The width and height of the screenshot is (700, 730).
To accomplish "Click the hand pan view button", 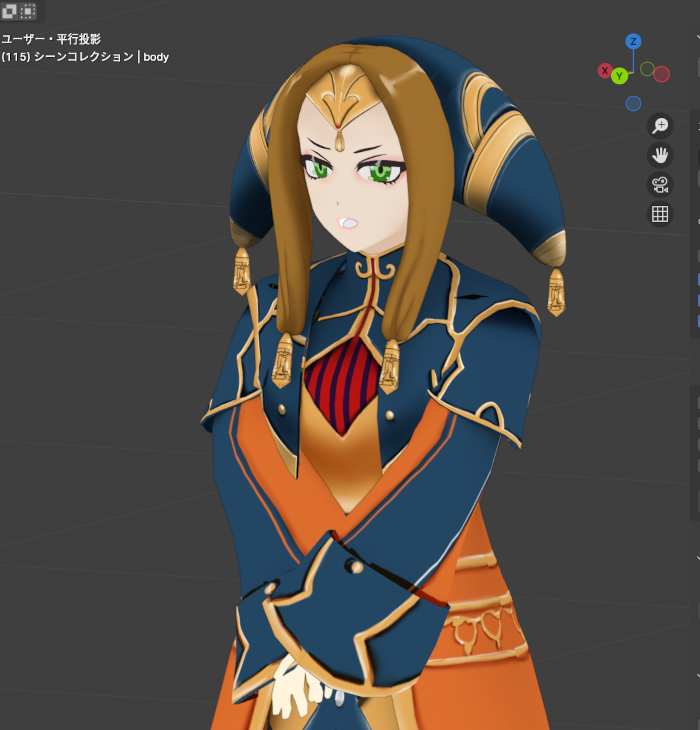I will (660, 155).
